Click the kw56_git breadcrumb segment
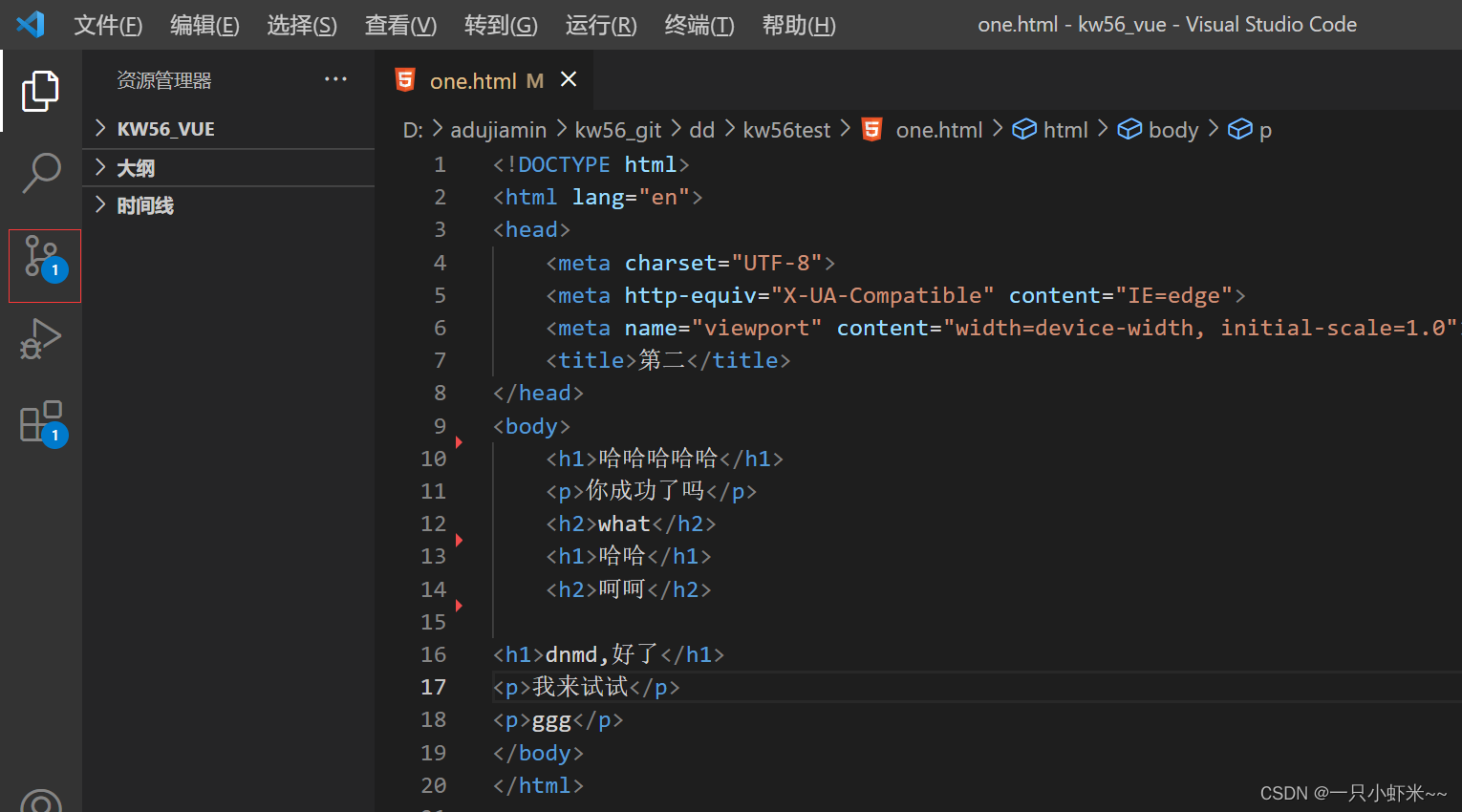Screen dimensions: 1462x812 618,130
